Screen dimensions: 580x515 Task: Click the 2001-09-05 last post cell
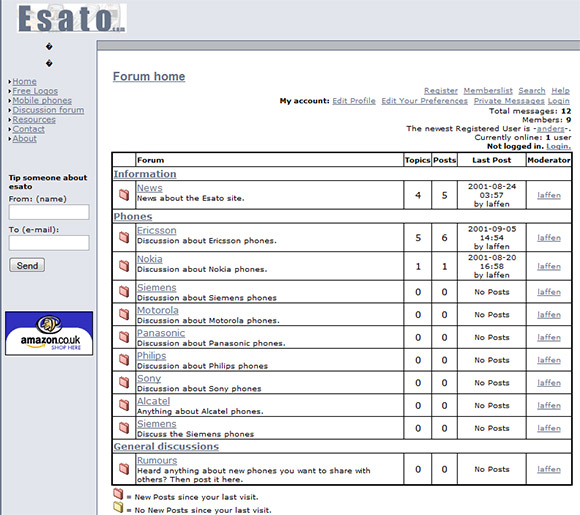(492, 238)
